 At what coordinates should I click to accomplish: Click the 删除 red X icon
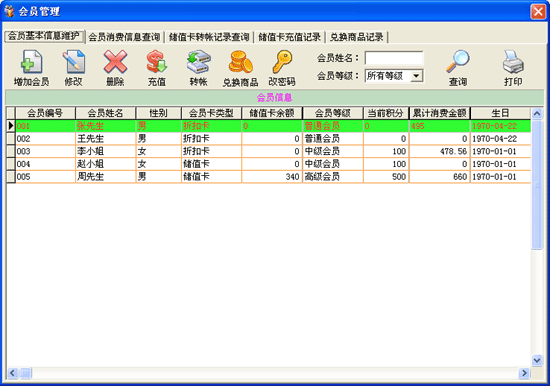(115, 62)
